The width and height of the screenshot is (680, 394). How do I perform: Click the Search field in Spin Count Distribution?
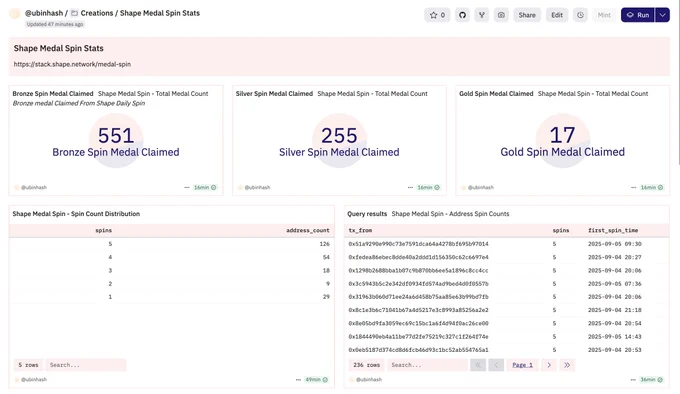pyautogui.click(x=86, y=365)
